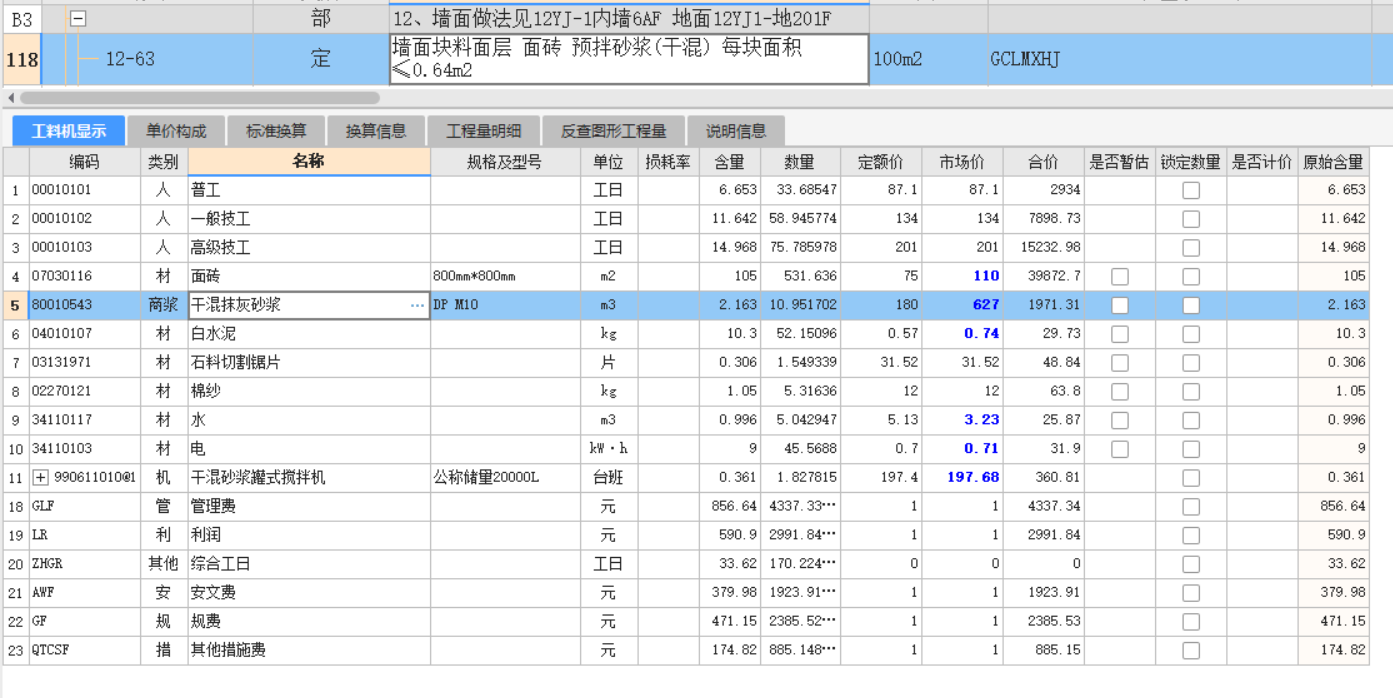Click the DP M10 specification cell
1393x698 pixels.
505,305
